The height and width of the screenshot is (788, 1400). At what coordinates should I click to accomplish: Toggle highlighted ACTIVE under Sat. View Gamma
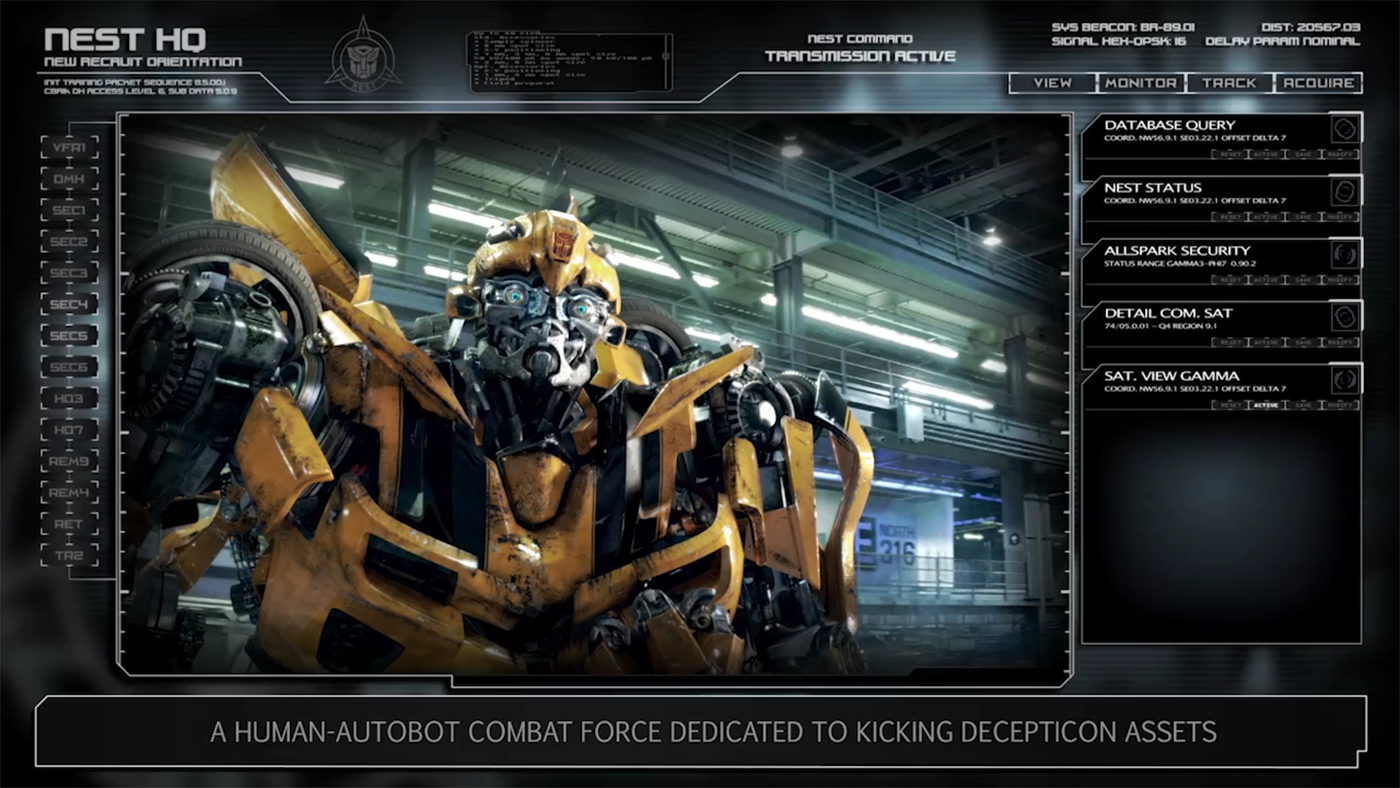(x=1266, y=405)
